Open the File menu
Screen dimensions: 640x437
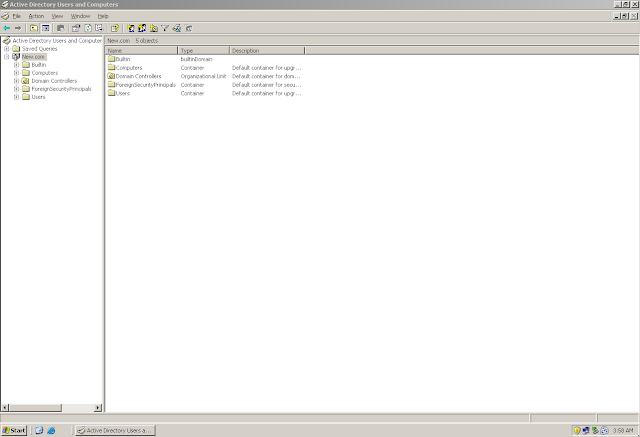[x=17, y=16]
